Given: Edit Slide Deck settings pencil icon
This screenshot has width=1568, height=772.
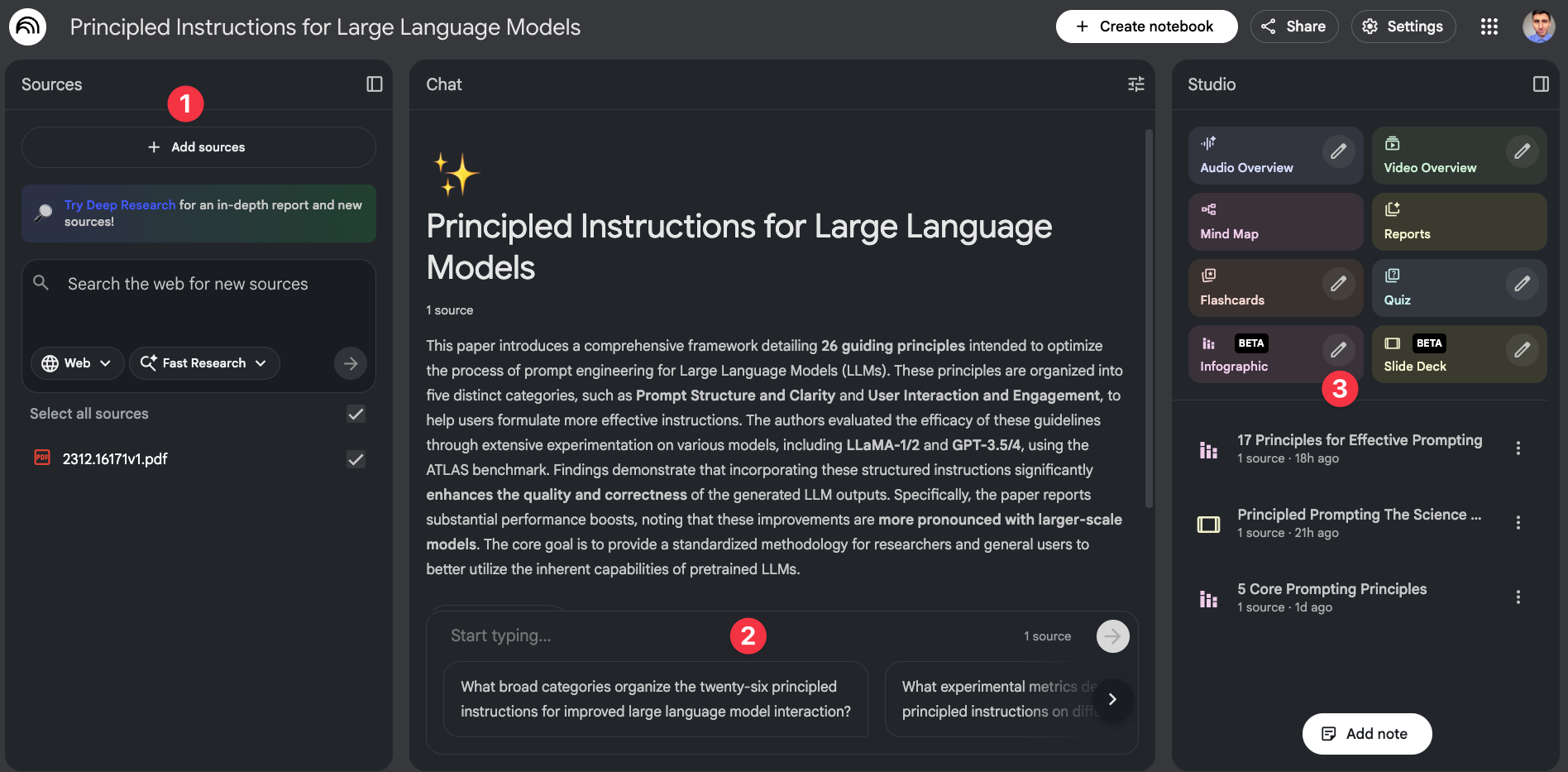Looking at the screenshot, I should click(1522, 350).
